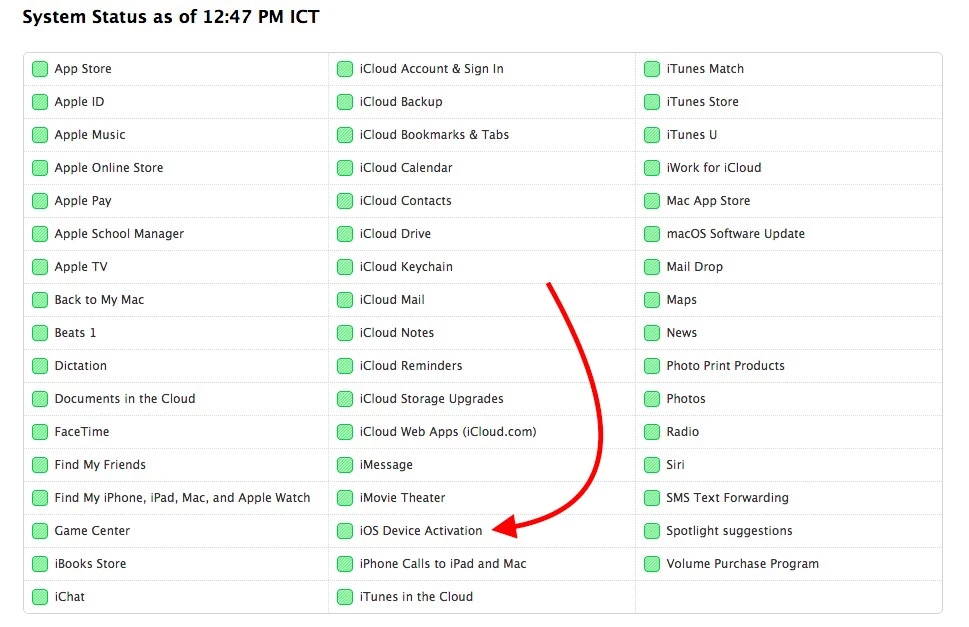Click the System Status heading text
This screenshot has height=627, width=969.
click(171, 17)
